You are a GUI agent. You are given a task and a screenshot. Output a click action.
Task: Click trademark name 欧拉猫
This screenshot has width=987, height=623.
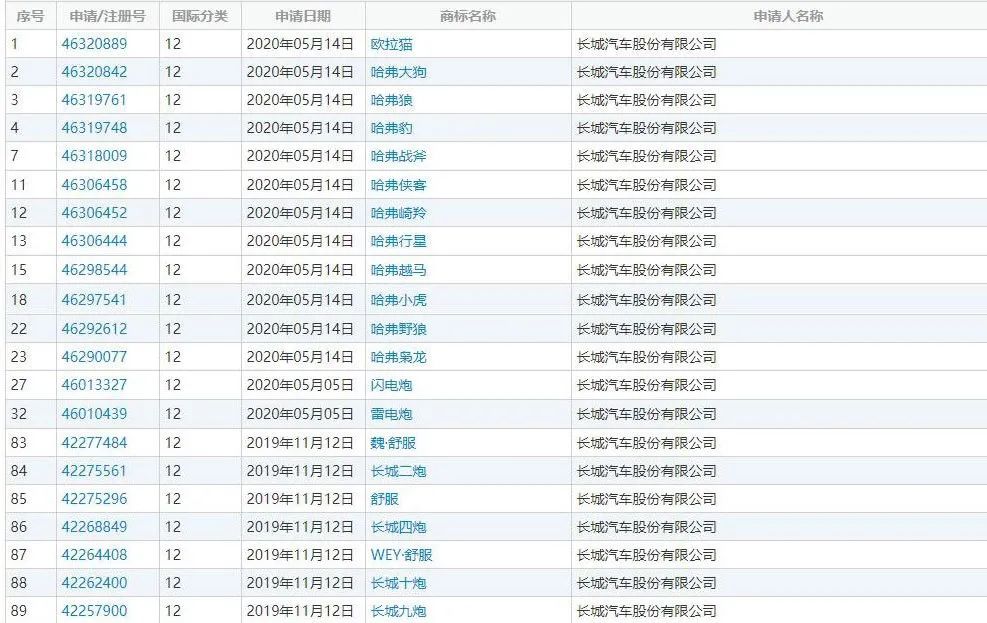click(391, 44)
